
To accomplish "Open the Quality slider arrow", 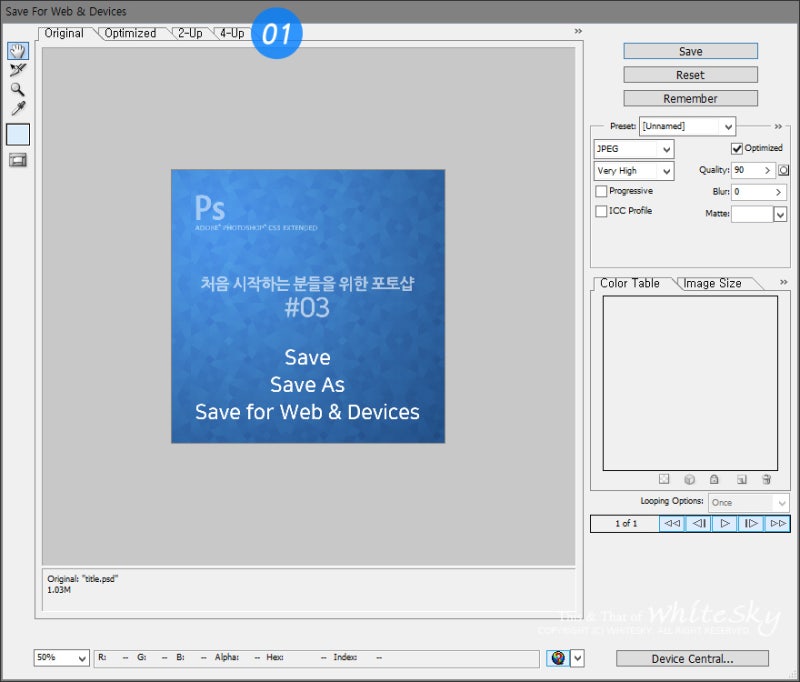I will [x=767, y=170].
